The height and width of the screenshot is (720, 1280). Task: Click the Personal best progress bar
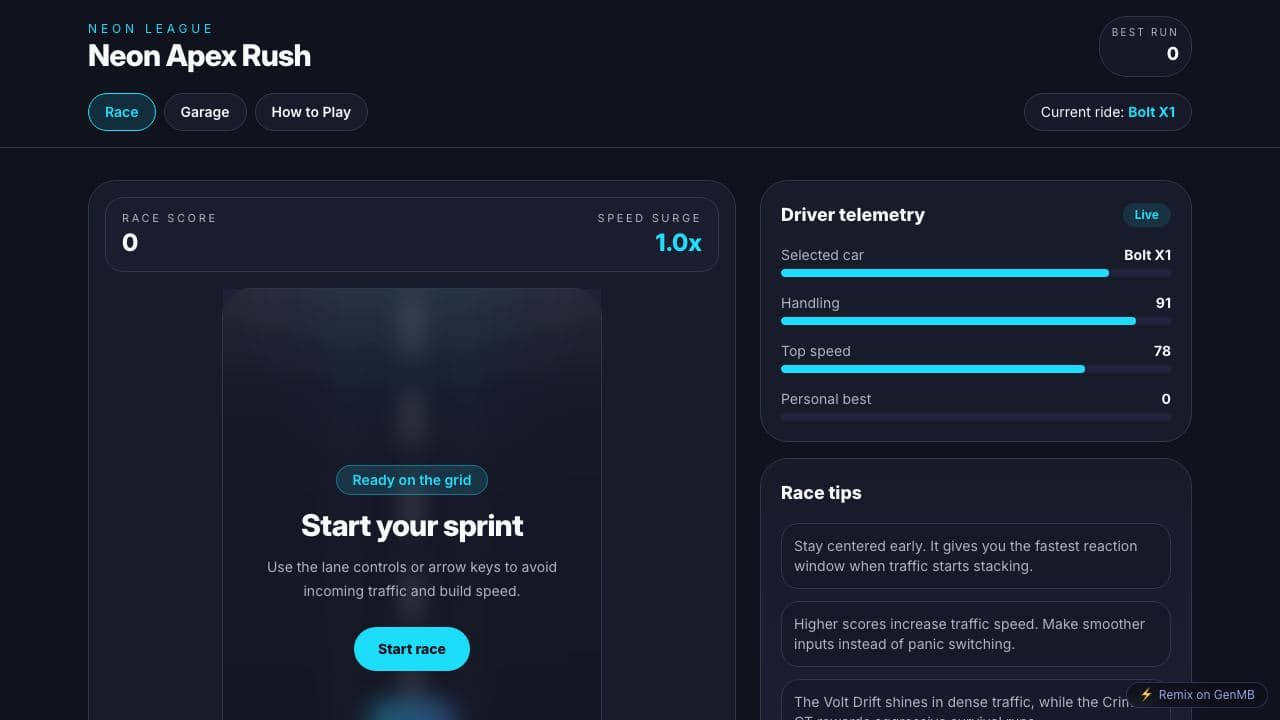click(976, 417)
